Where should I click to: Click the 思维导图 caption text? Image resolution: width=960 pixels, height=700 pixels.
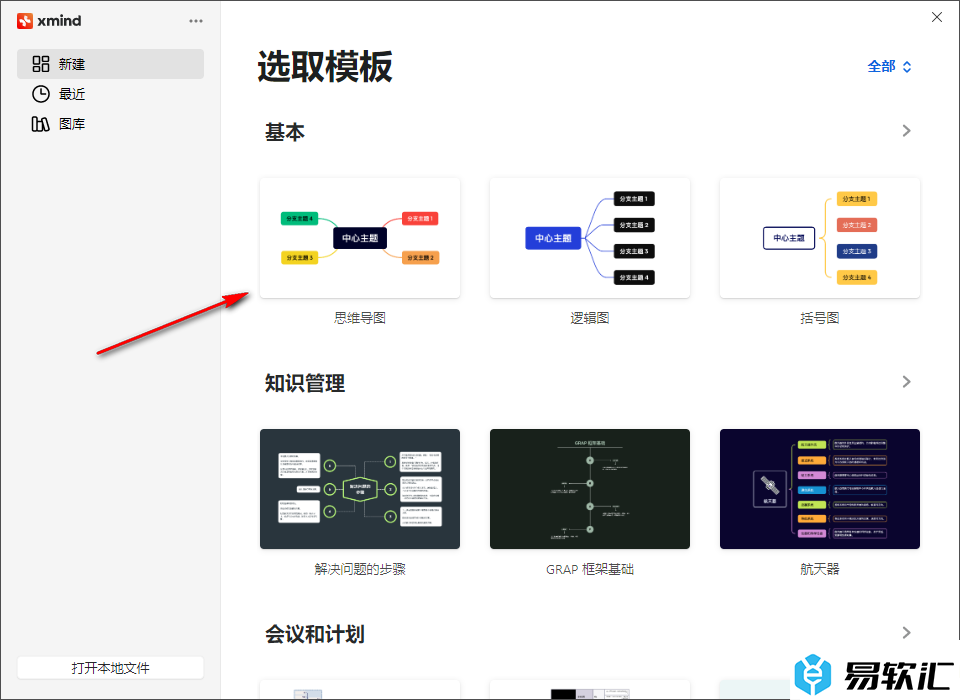click(360, 318)
